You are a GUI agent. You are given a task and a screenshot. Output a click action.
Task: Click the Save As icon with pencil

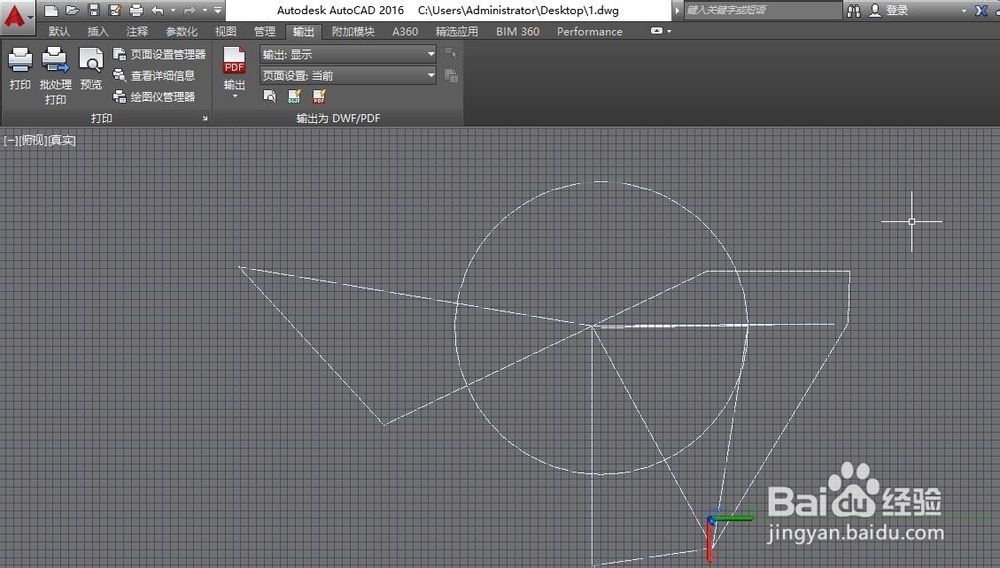click(x=115, y=10)
